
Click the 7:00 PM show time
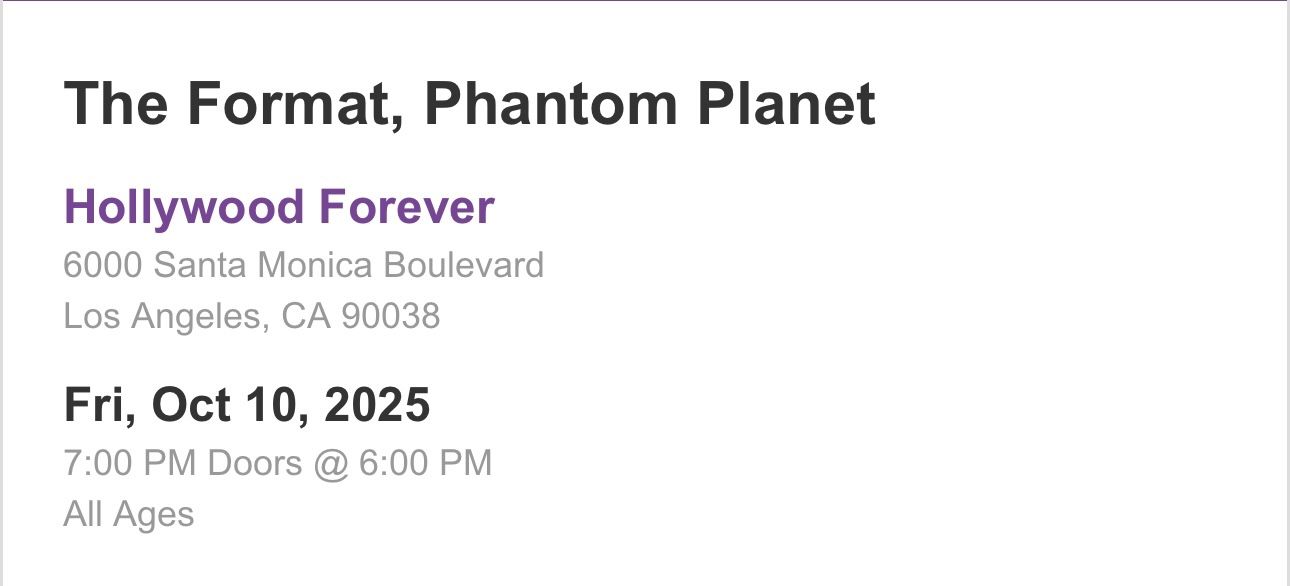coord(130,463)
